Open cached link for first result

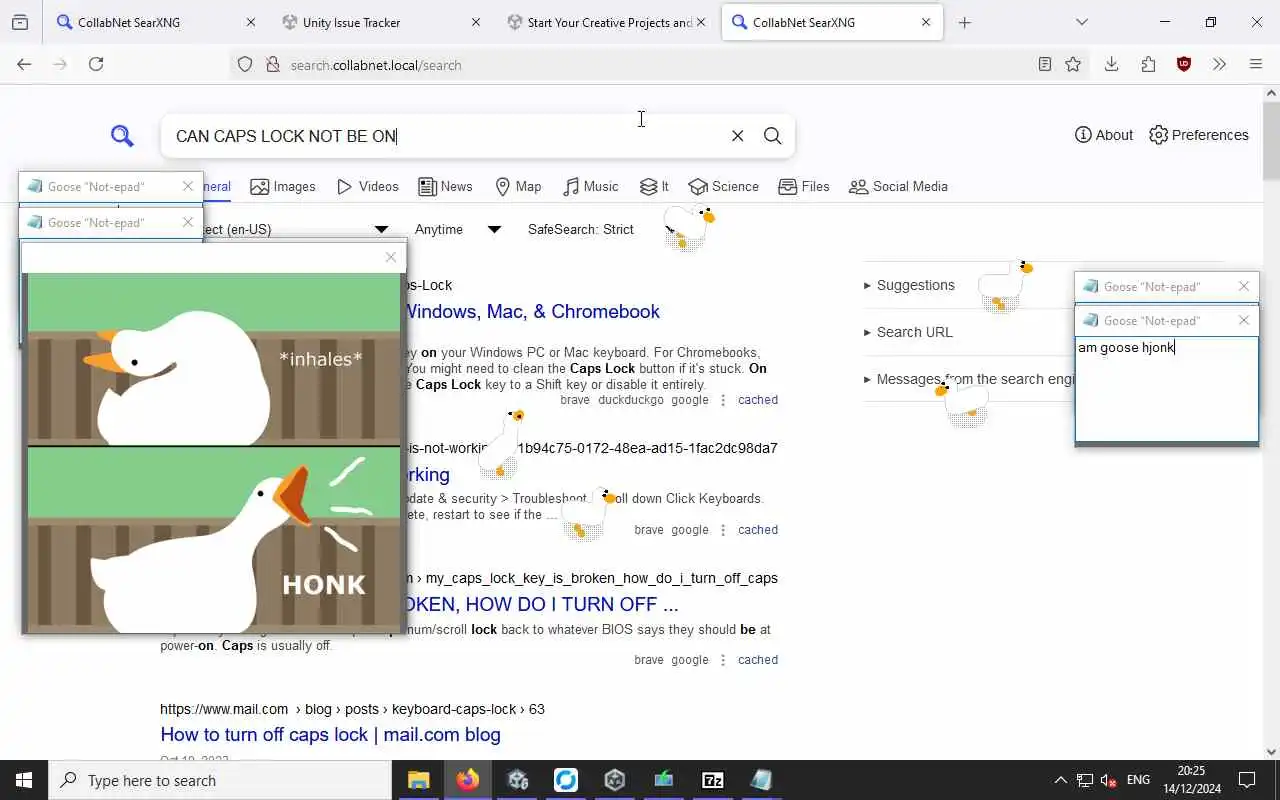coord(758,400)
